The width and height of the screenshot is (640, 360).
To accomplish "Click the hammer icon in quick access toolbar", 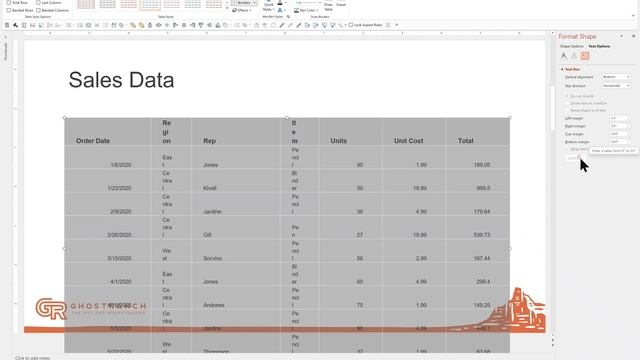I will 16,25.
